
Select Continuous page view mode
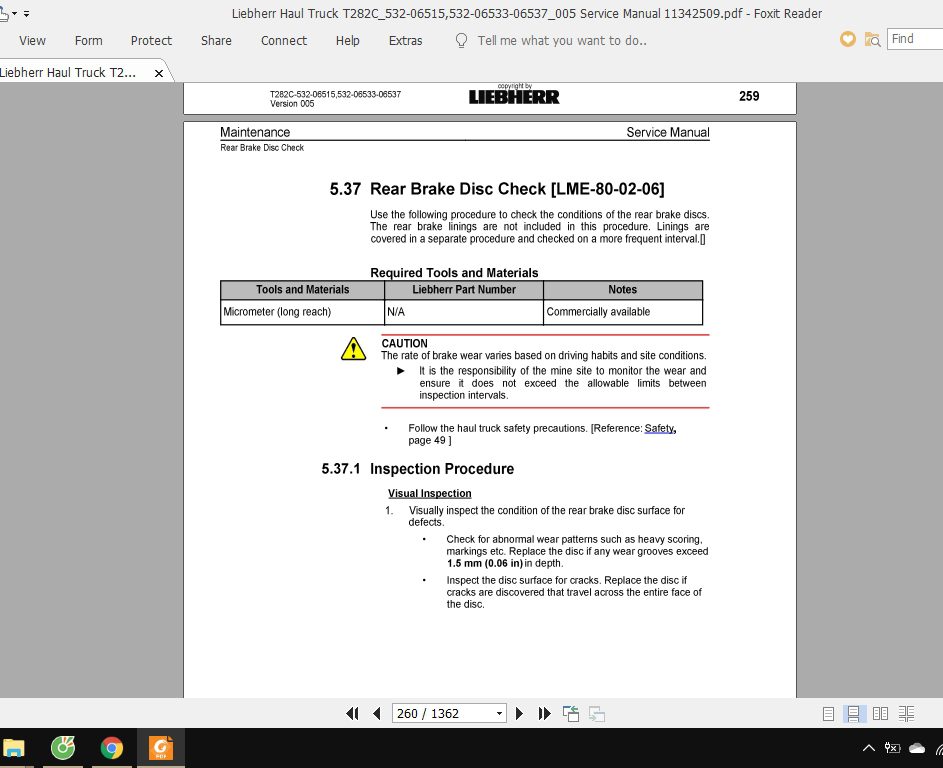pos(853,713)
